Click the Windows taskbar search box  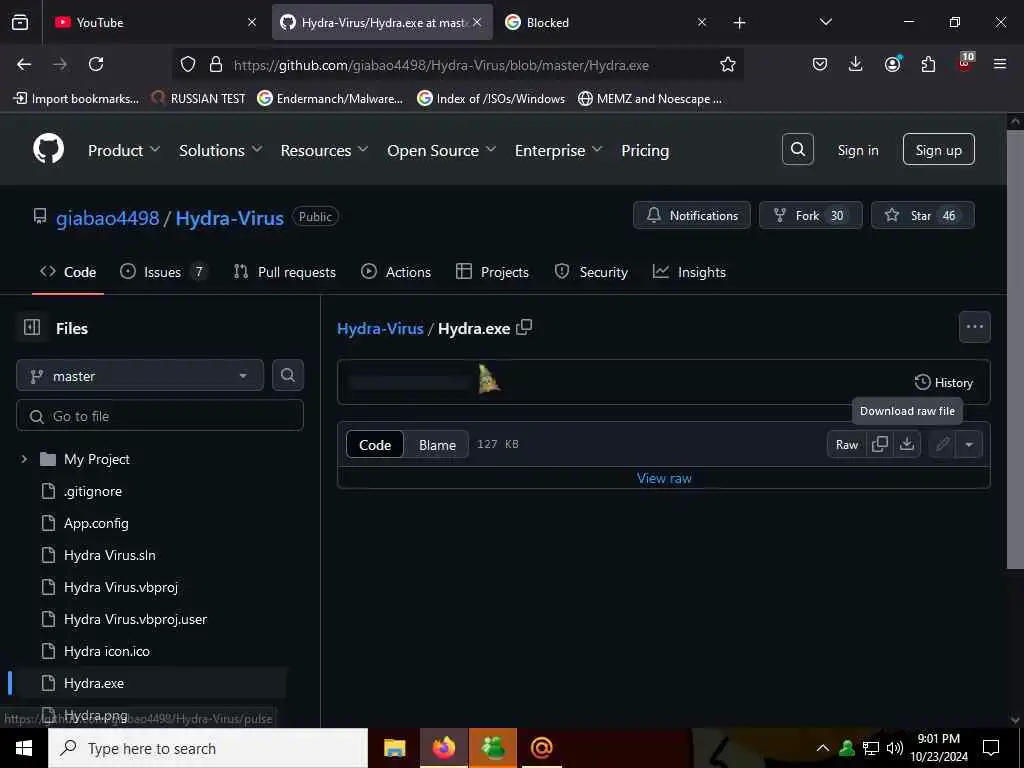pos(208,748)
